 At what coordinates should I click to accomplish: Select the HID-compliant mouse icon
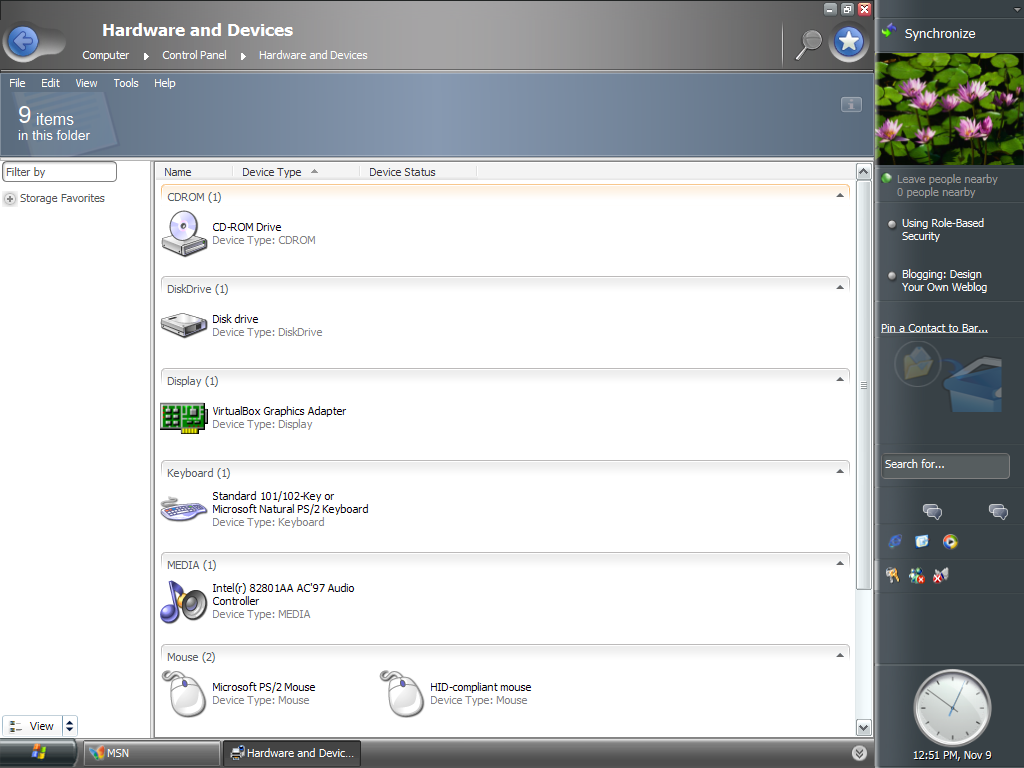point(402,693)
